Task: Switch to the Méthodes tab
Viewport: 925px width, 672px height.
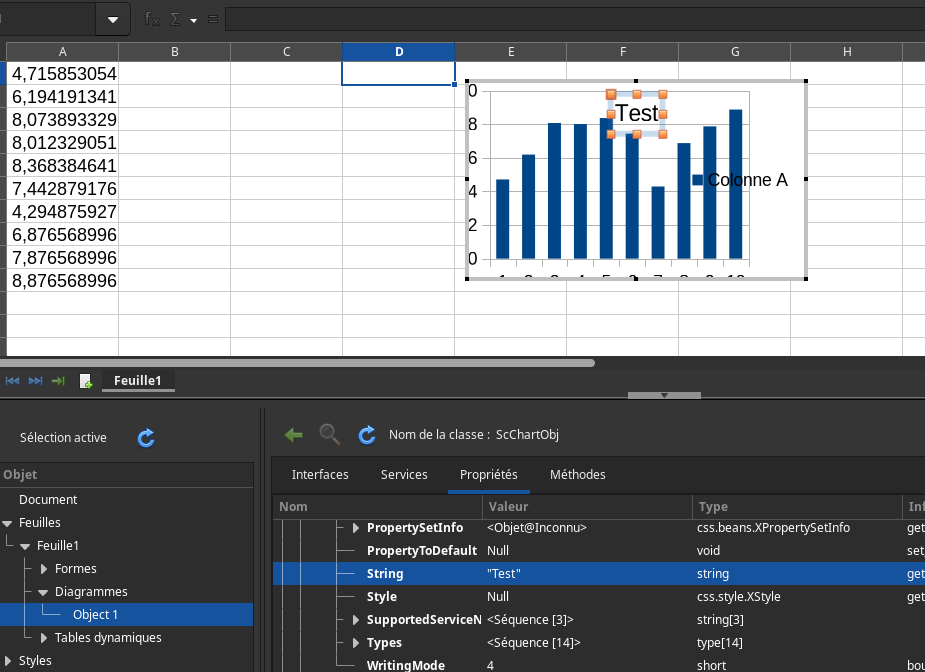Action: 577,475
